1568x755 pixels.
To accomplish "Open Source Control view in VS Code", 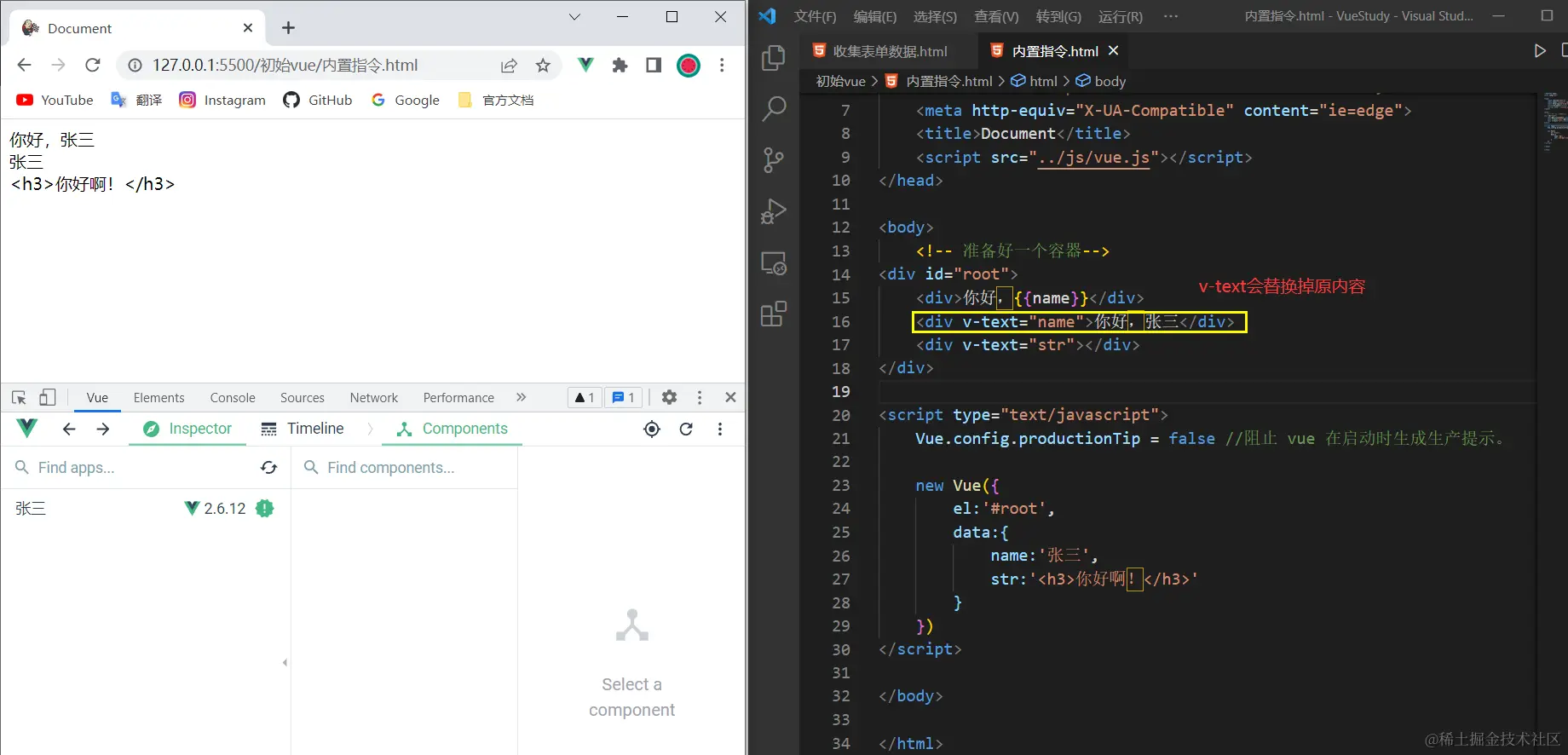I will coord(774,160).
